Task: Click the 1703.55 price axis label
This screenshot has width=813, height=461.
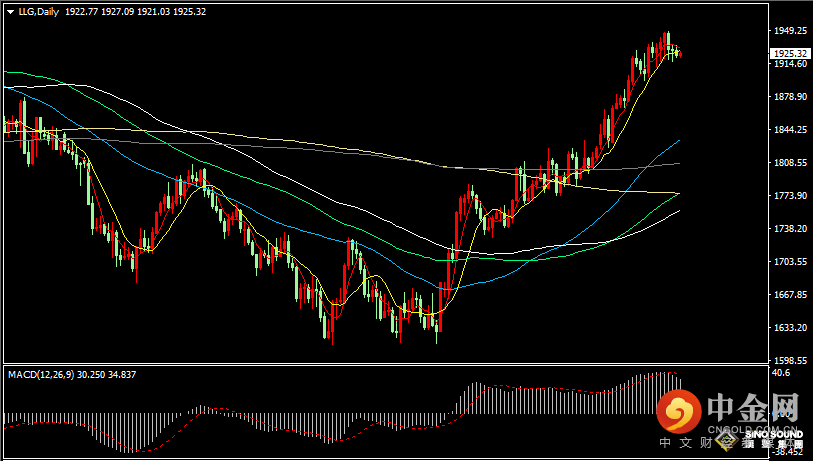Action: [x=790, y=262]
